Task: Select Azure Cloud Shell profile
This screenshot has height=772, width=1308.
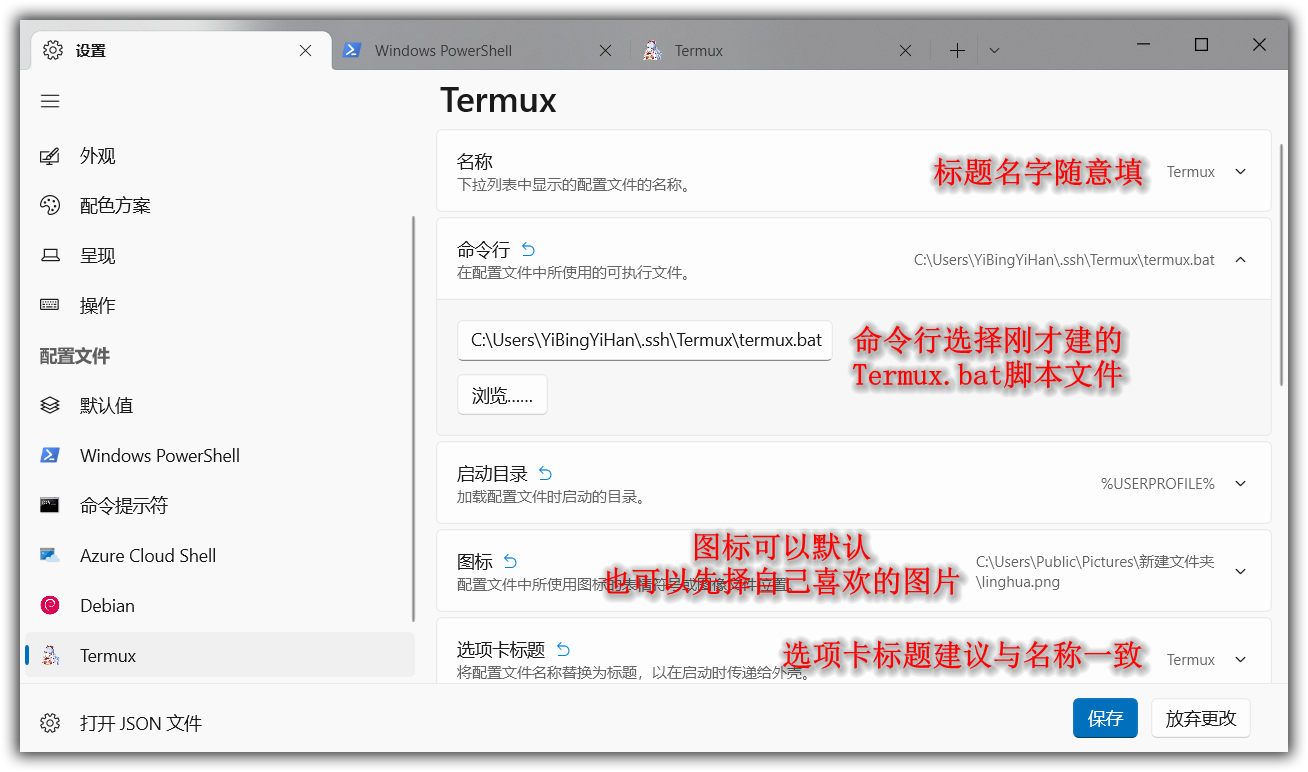Action: (x=220, y=556)
